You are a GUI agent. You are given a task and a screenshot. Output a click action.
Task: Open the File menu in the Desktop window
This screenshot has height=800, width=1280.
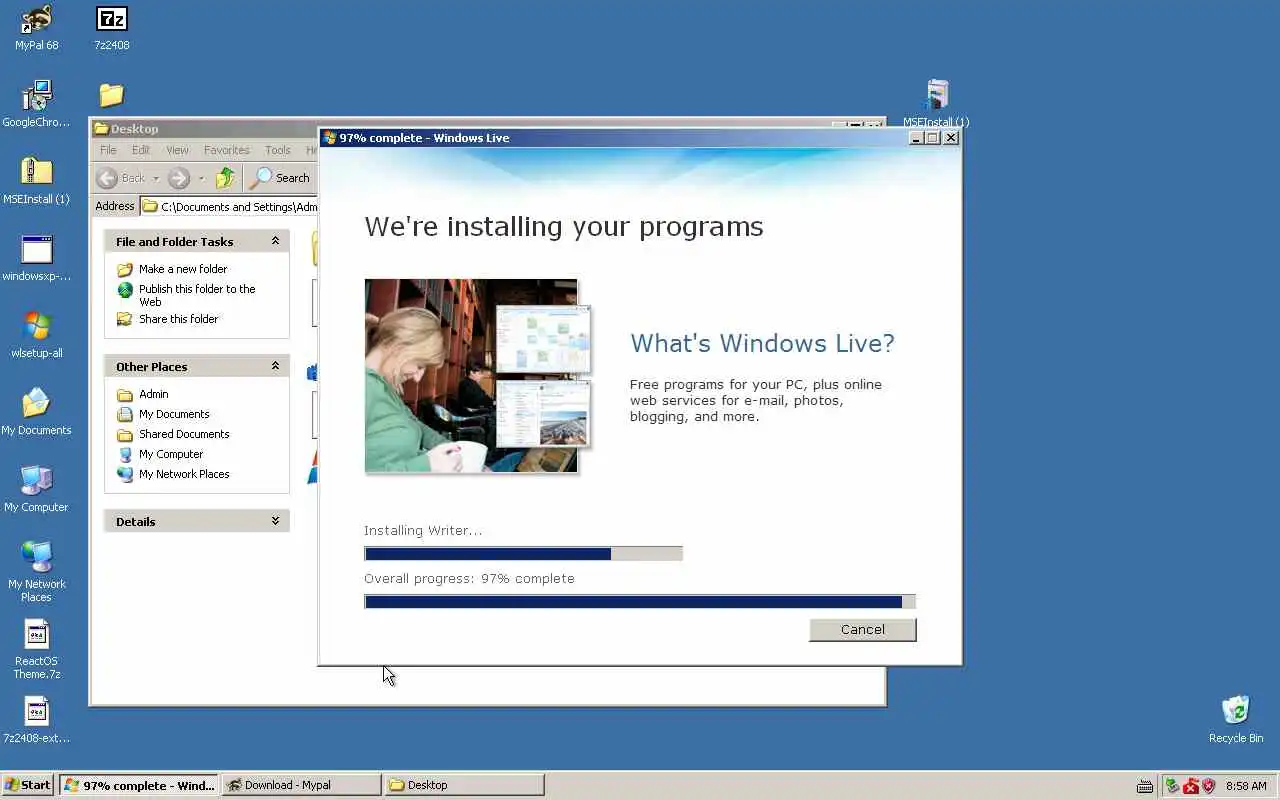pos(108,150)
